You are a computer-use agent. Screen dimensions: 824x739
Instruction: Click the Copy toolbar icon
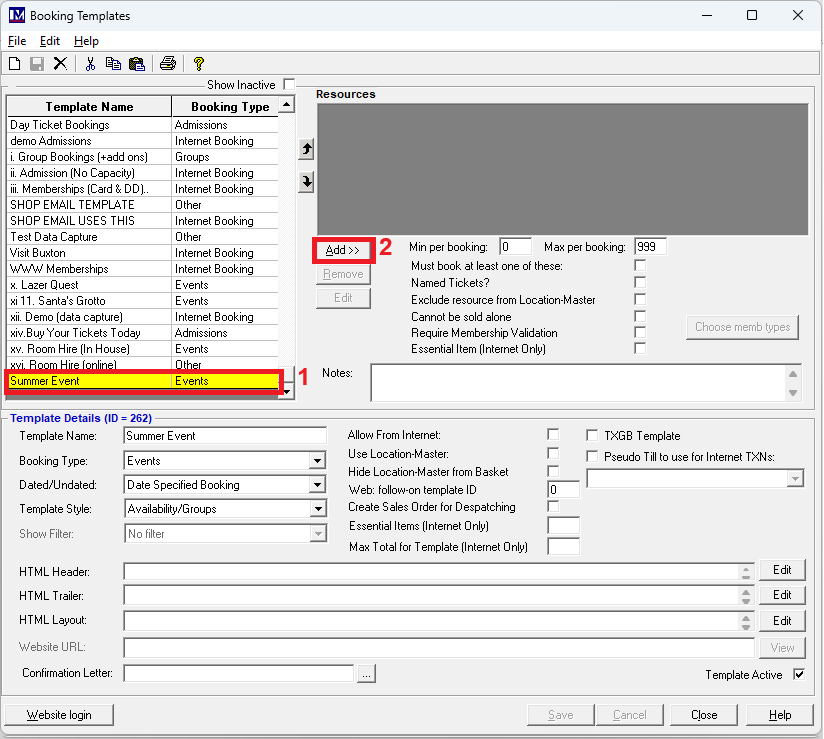114,64
